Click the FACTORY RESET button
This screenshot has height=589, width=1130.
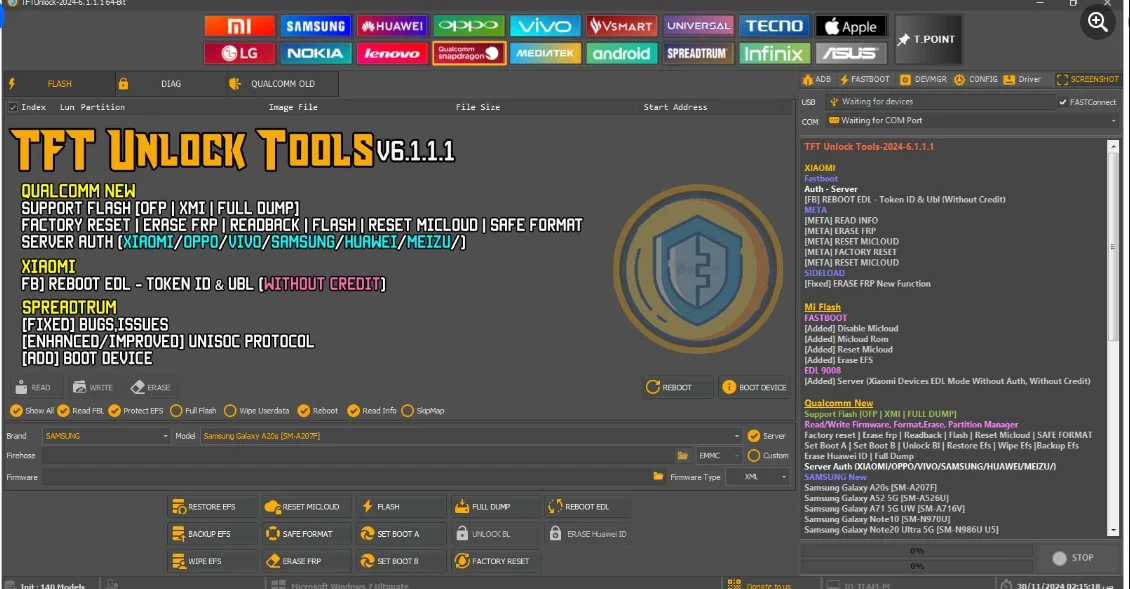pos(496,561)
